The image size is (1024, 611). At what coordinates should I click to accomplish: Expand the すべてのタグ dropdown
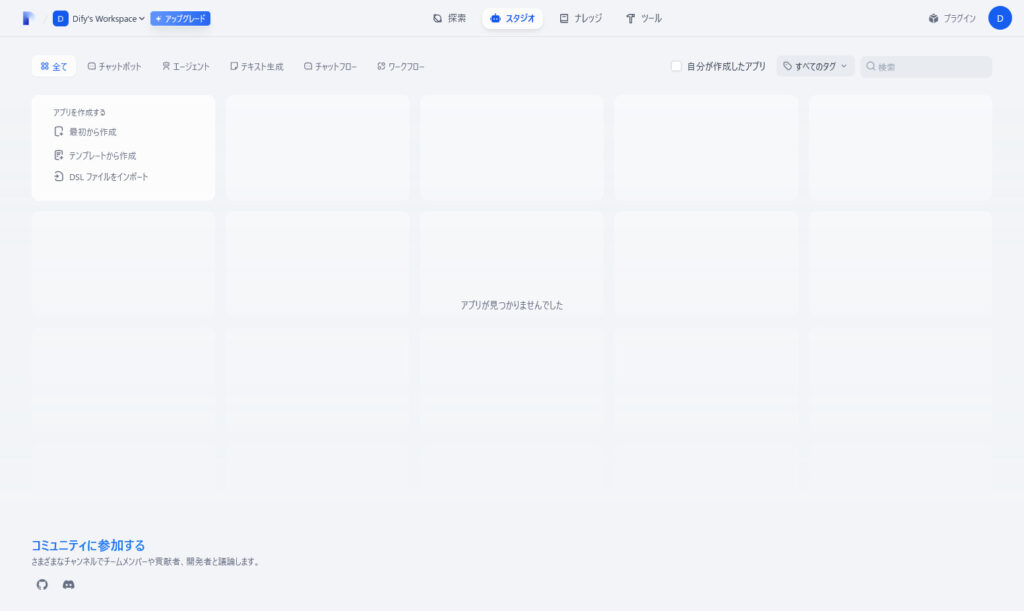click(815, 66)
